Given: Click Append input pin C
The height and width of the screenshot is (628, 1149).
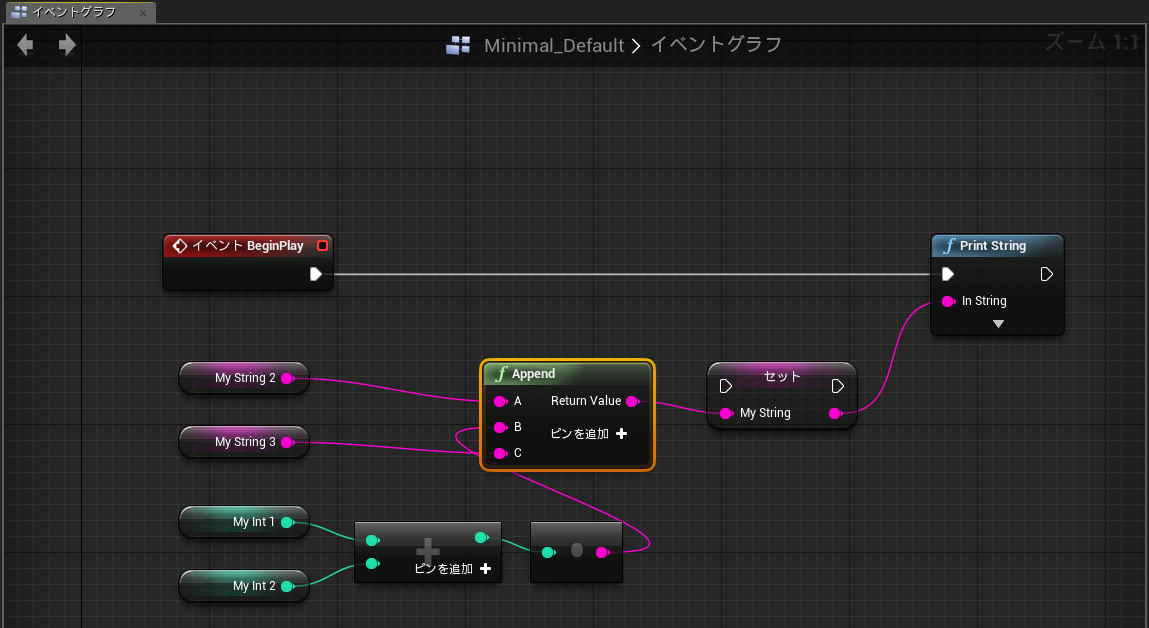Looking at the screenshot, I should pyautogui.click(x=500, y=454).
